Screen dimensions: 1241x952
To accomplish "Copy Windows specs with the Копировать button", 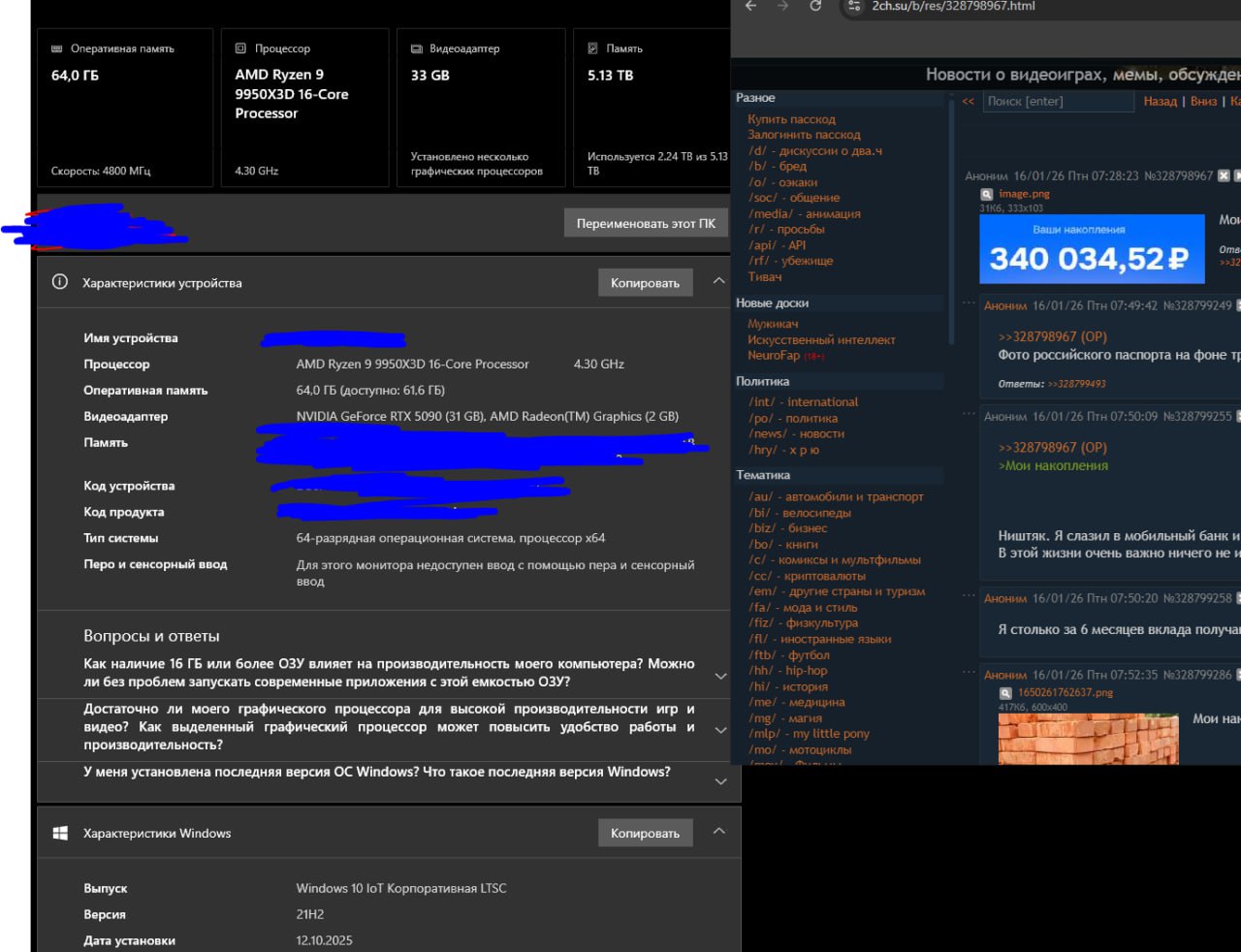I will 645,833.
